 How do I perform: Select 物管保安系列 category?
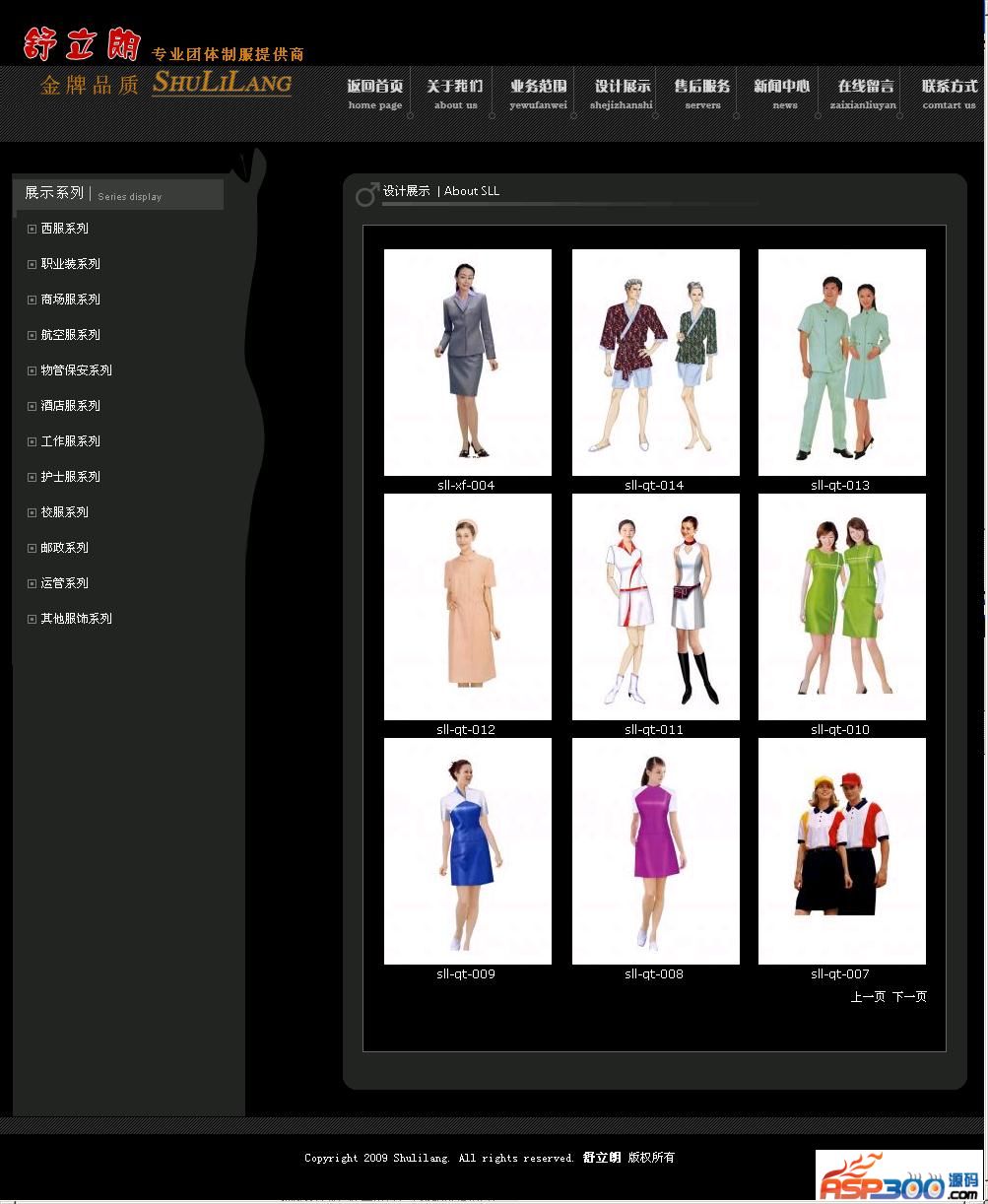pos(76,370)
